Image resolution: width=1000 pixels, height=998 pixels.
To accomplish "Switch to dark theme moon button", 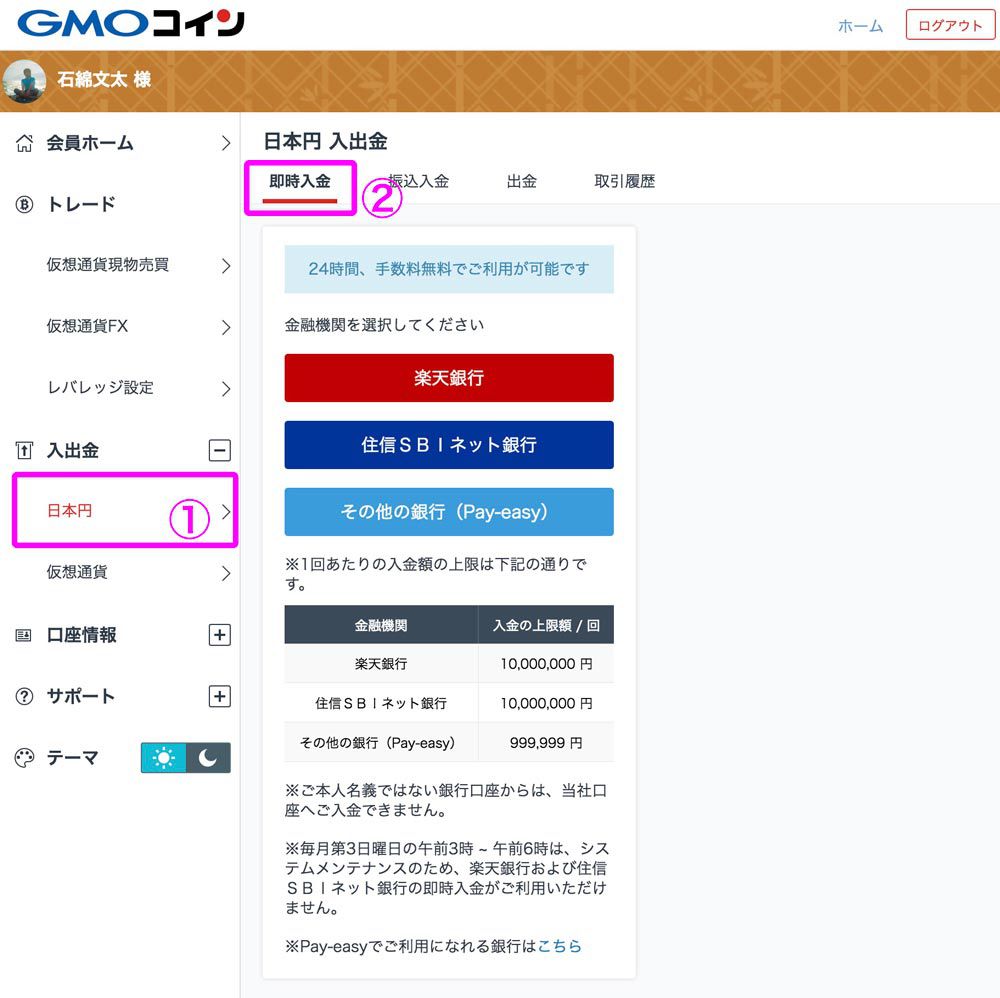I will [x=208, y=758].
